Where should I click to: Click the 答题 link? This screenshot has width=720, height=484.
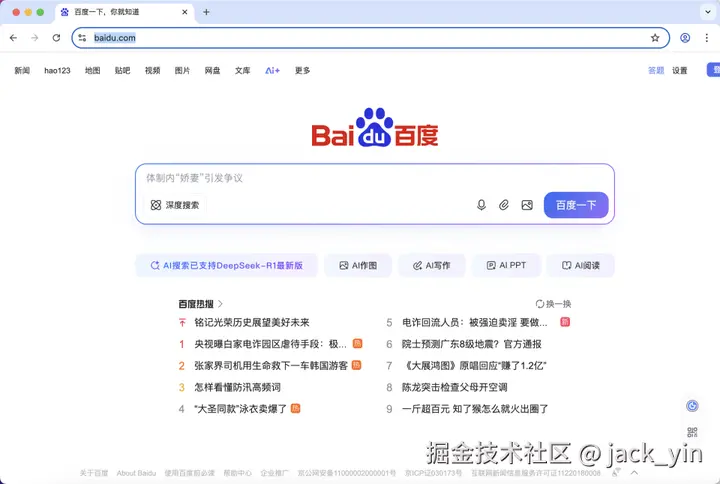(x=656, y=70)
